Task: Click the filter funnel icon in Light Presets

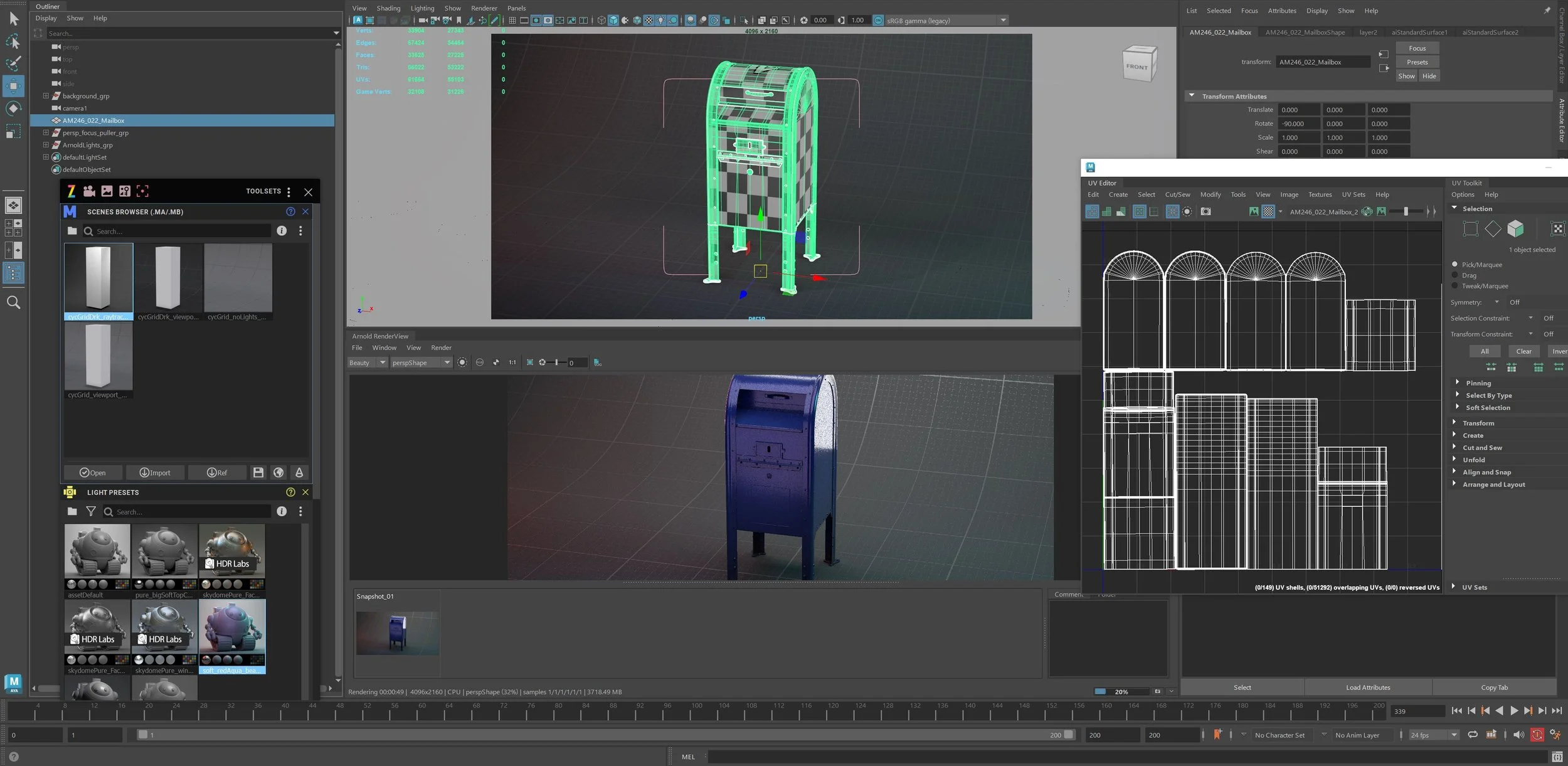Action: (91, 511)
